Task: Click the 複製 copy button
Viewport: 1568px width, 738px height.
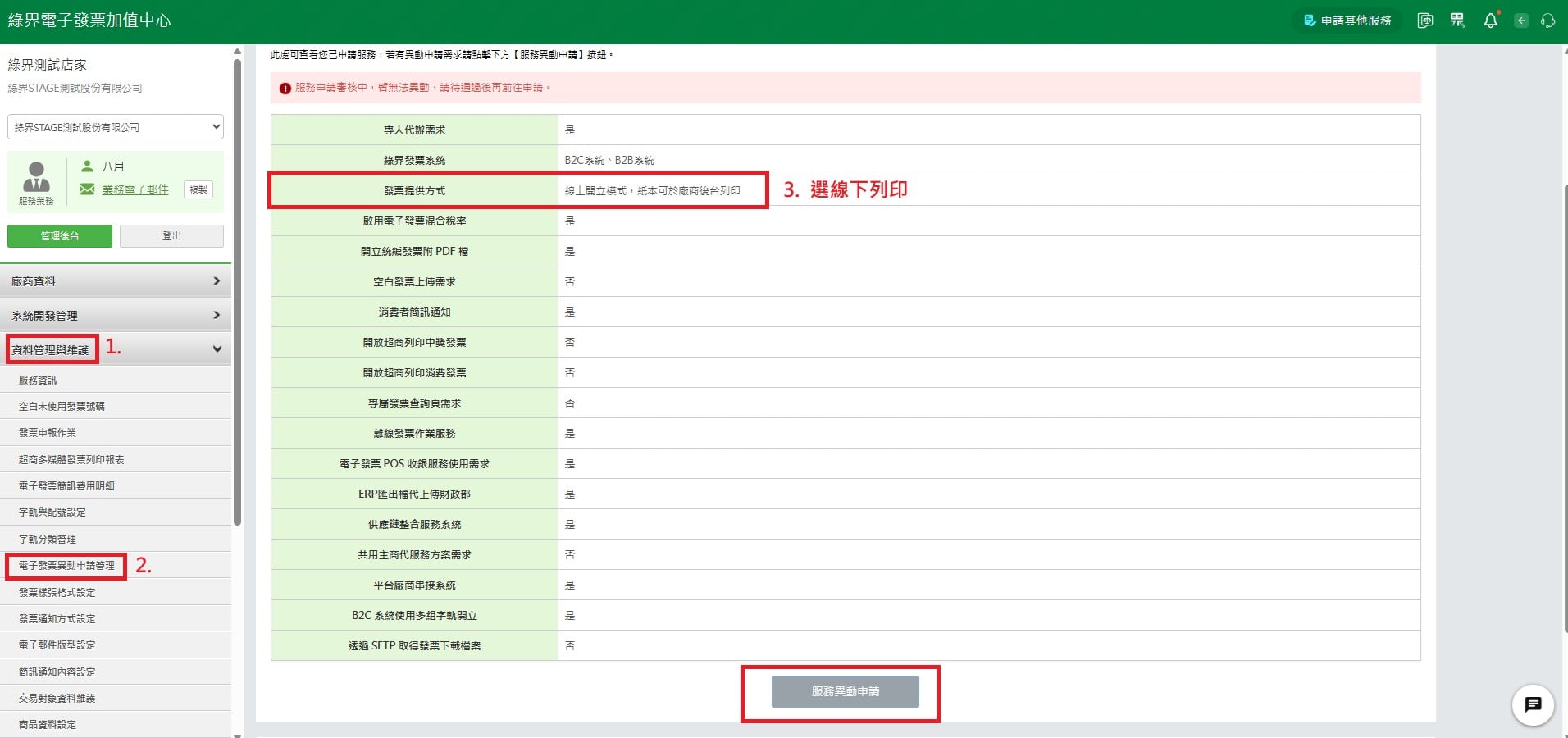Action: coord(198,189)
